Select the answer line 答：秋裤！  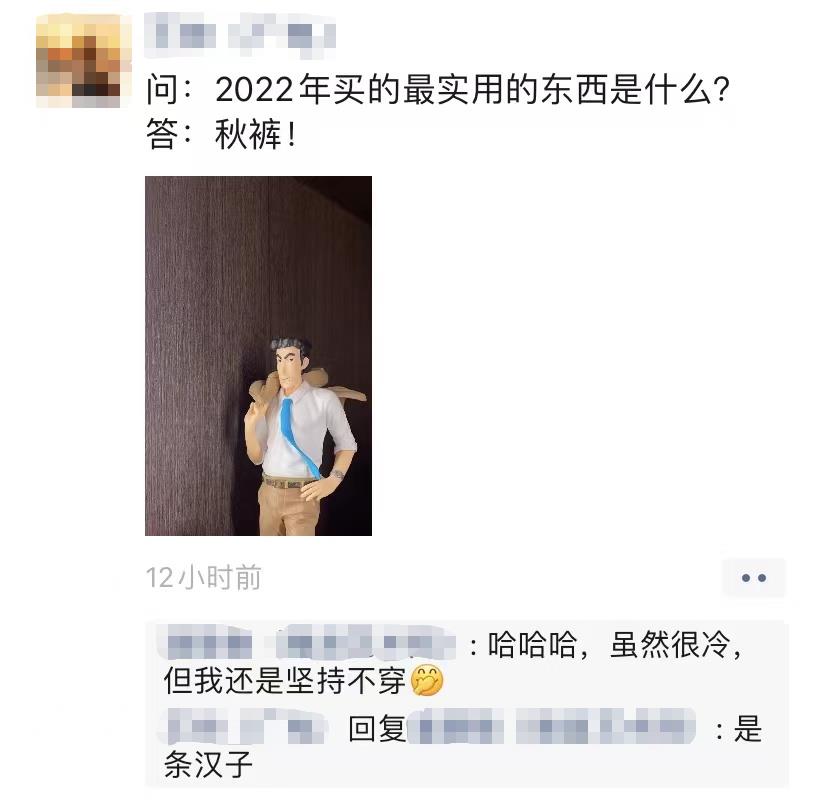[x=221, y=135]
